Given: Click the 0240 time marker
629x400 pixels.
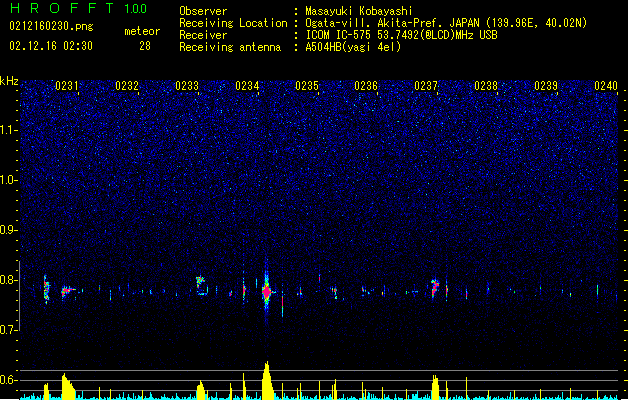Looking at the screenshot, I should (x=606, y=86).
